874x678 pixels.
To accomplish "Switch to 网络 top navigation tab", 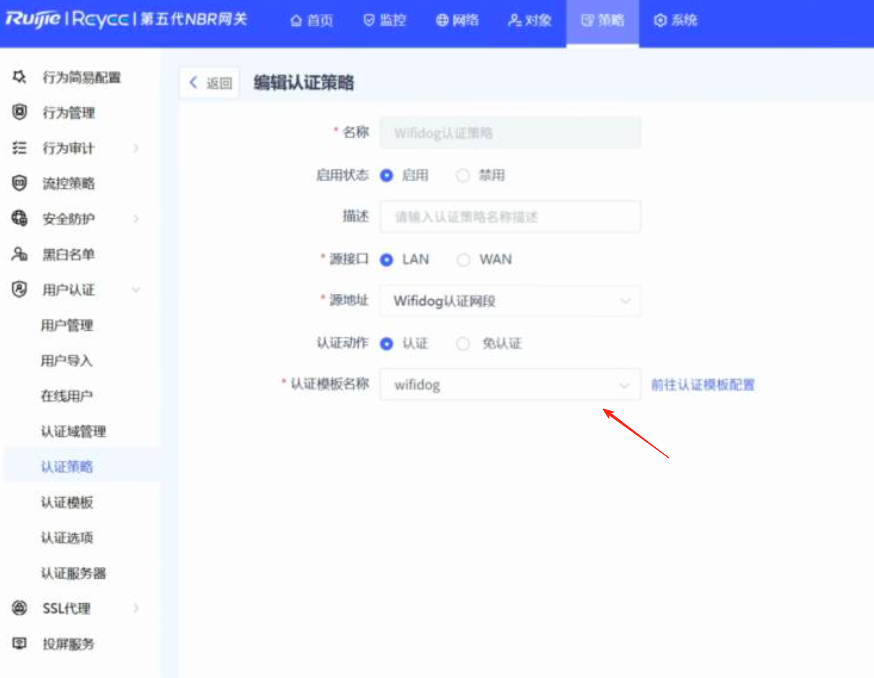I will click(457, 20).
